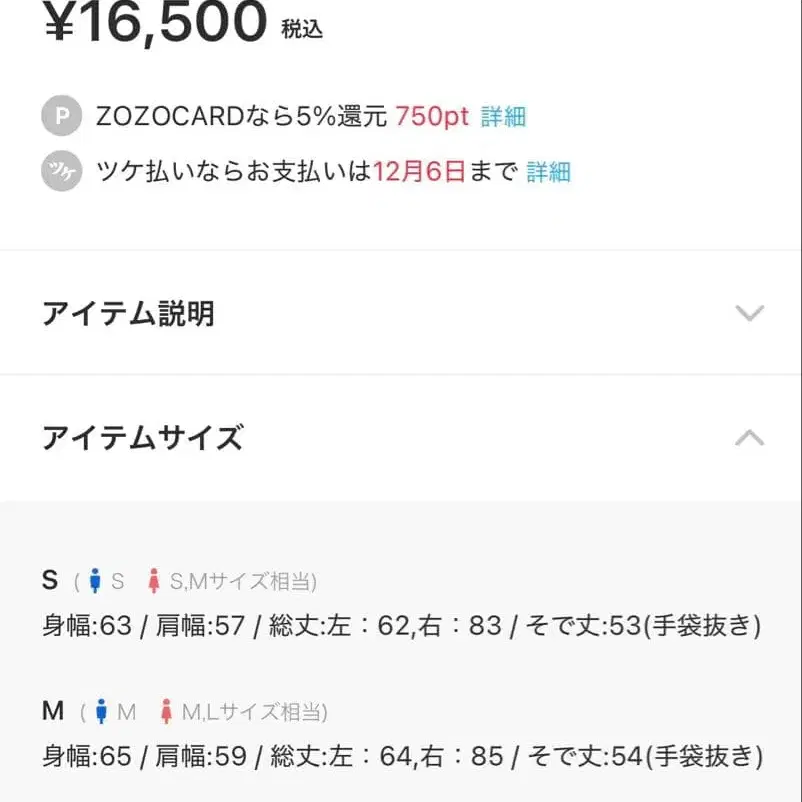802x802 pixels.
Task: Click the red 12月6日 due date
Action: (x=419, y=172)
